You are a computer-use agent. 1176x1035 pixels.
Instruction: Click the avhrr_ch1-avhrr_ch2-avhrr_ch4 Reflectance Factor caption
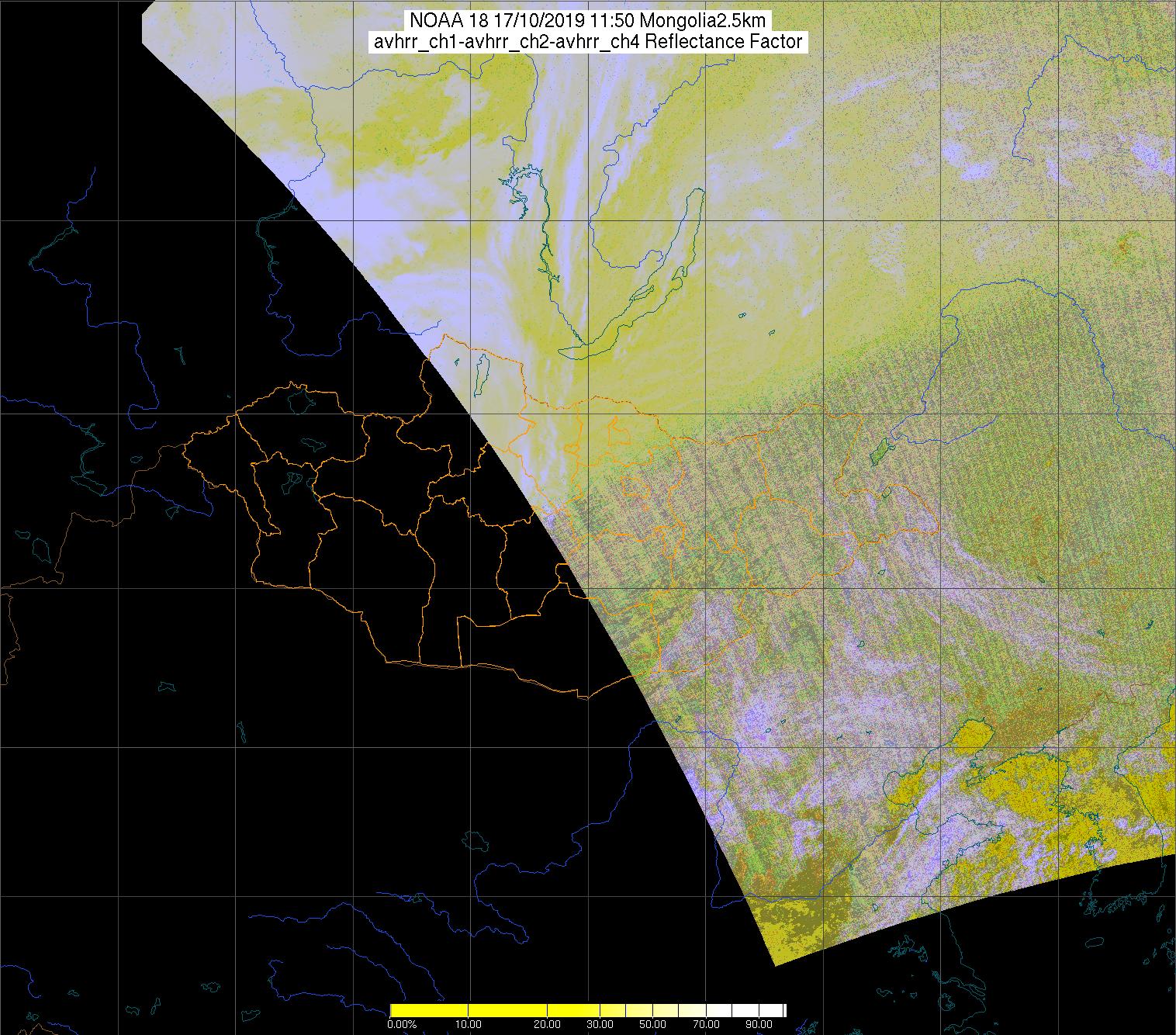[x=588, y=42]
